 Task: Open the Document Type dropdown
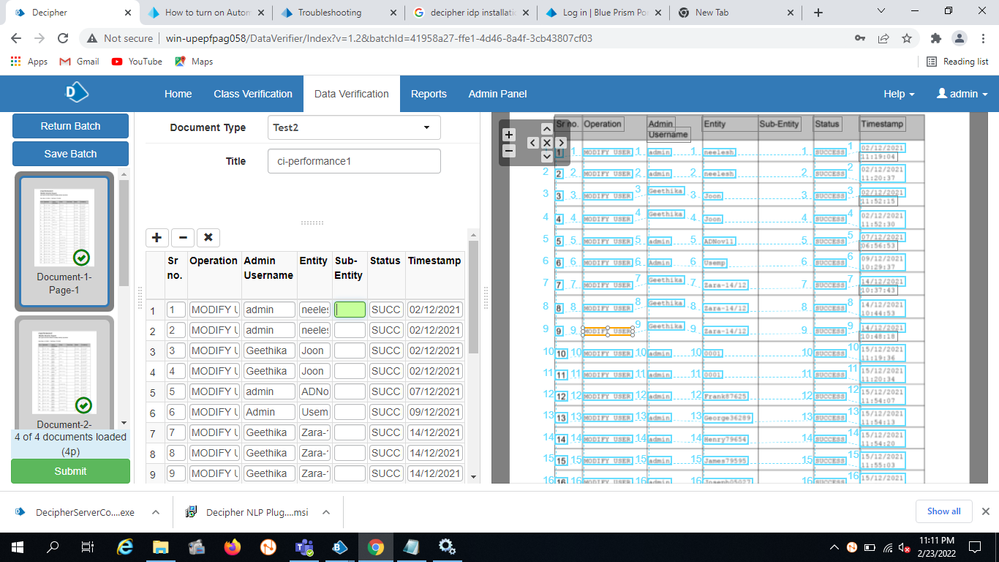tap(354, 127)
